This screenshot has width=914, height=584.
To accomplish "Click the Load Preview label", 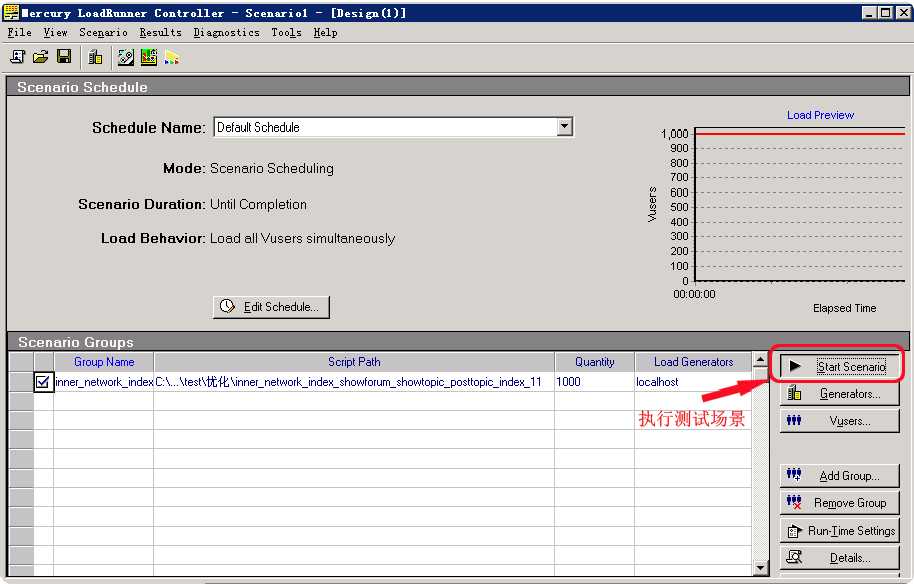I will coord(820,115).
